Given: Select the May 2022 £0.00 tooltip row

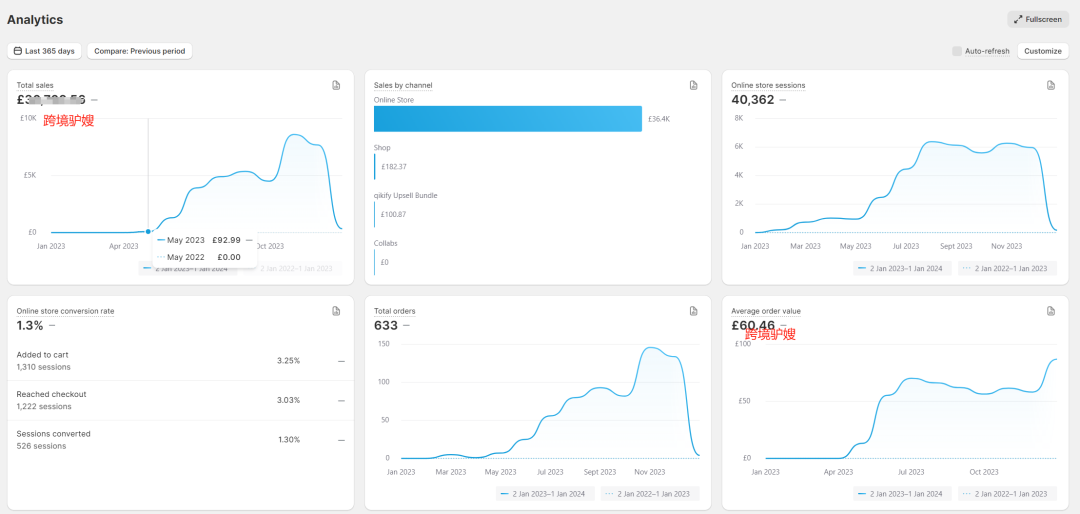Looking at the screenshot, I should pos(200,257).
